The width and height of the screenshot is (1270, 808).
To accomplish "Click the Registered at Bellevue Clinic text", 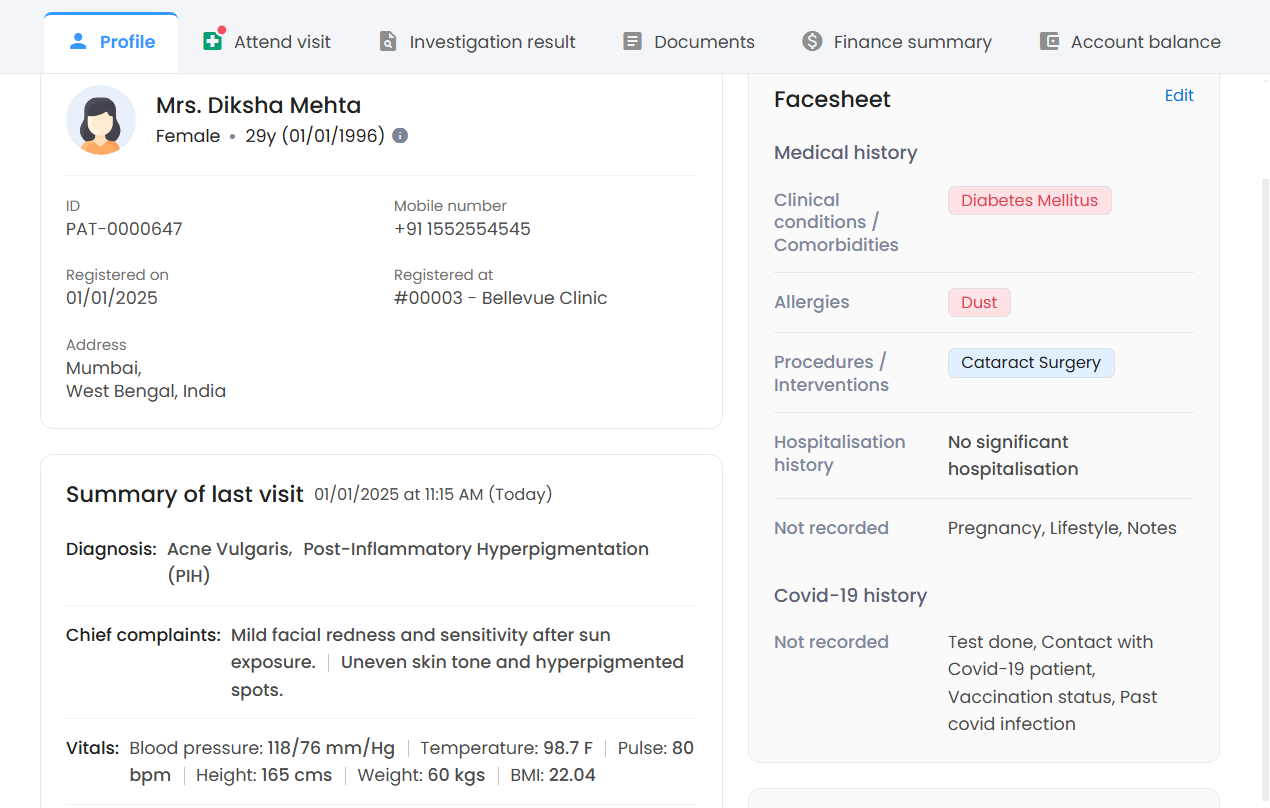I will pyautogui.click(x=500, y=298).
